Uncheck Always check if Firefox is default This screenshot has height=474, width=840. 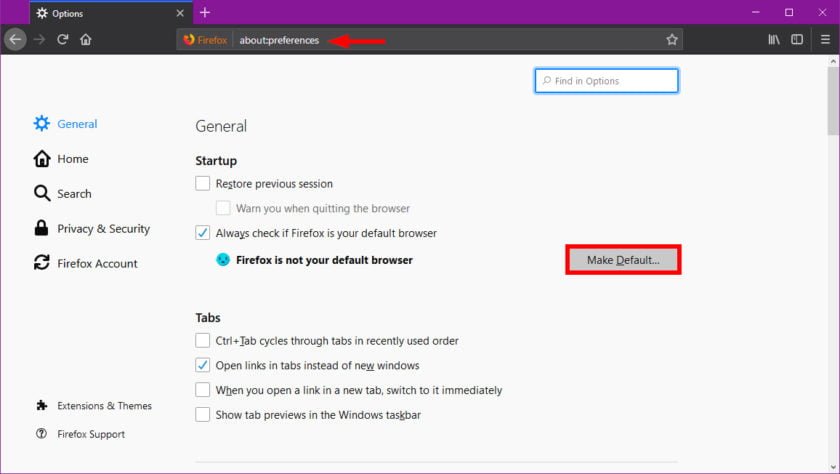pyautogui.click(x=203, y=233)
